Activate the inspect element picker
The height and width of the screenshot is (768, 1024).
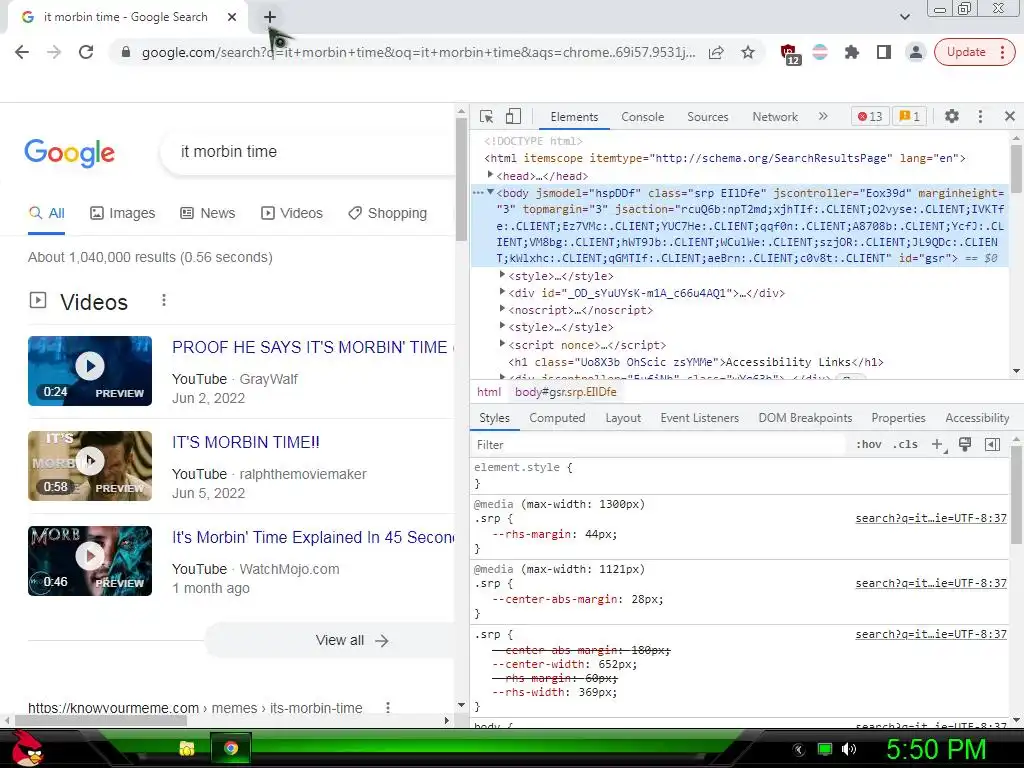click(487, 117)
